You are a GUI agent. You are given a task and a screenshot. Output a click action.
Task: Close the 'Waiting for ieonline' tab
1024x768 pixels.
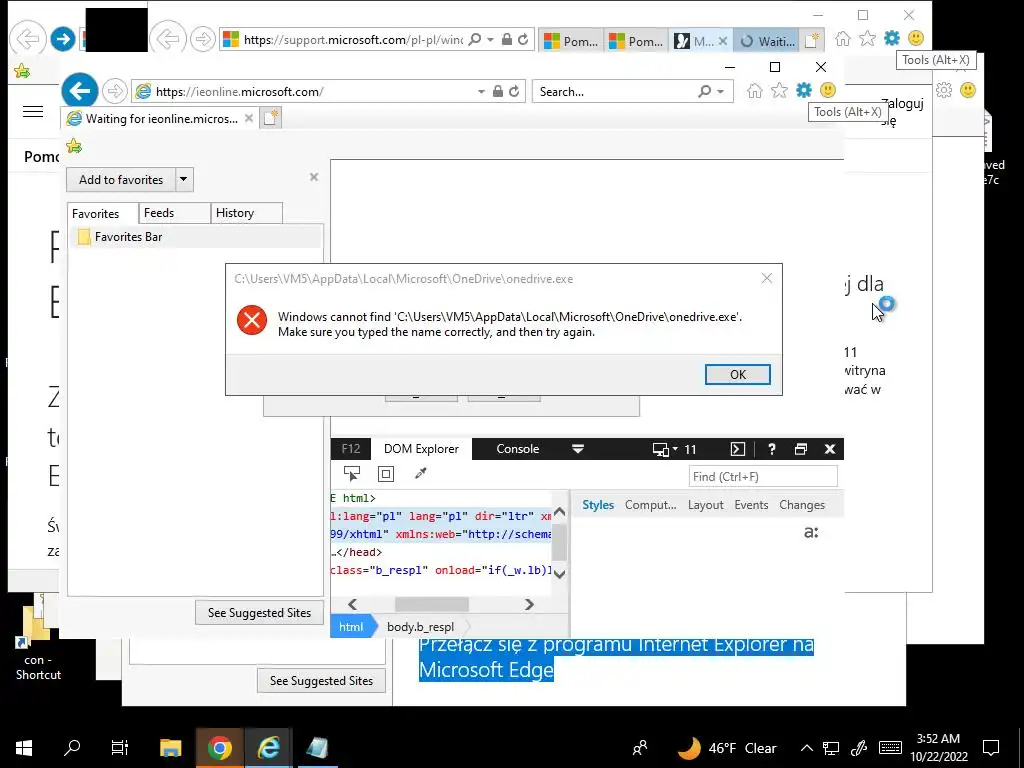point(248,118)
